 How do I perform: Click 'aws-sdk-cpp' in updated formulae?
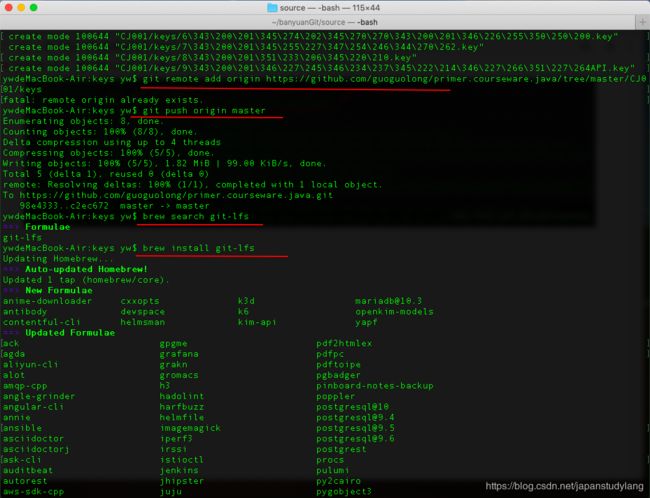pyautogui.click(x=33, y=492)
